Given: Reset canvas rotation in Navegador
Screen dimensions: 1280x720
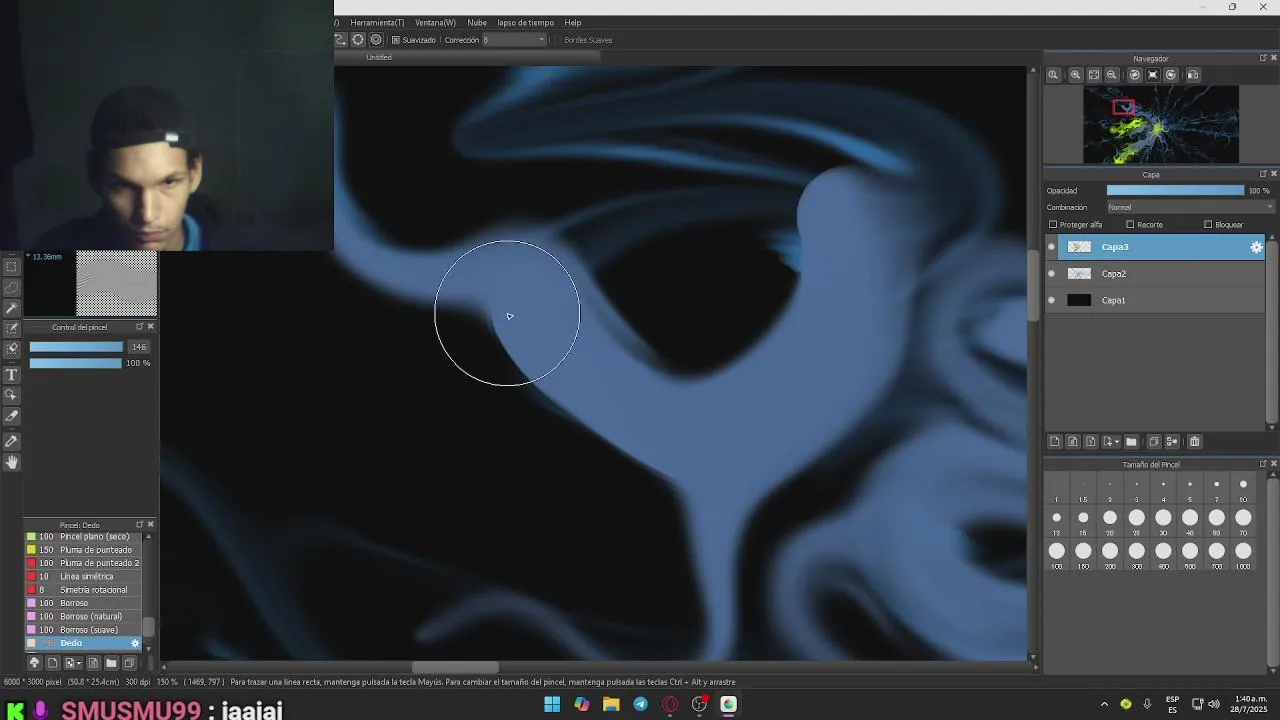Looking at the screenshot, I should (1152, 75).
